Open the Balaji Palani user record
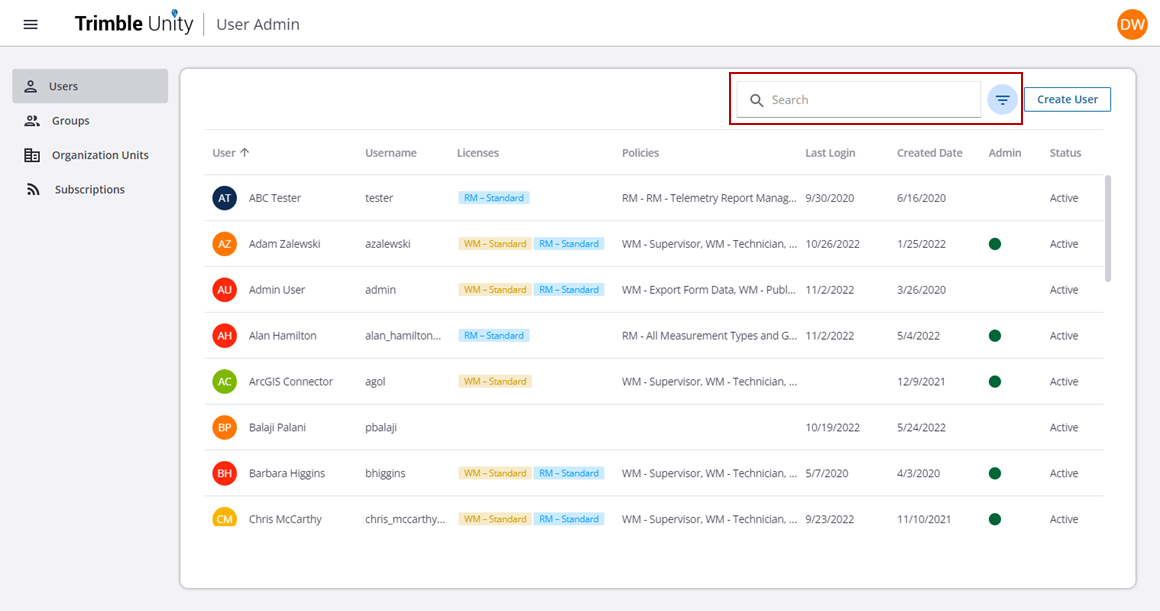1160x611 pixels. click(277, 428)
